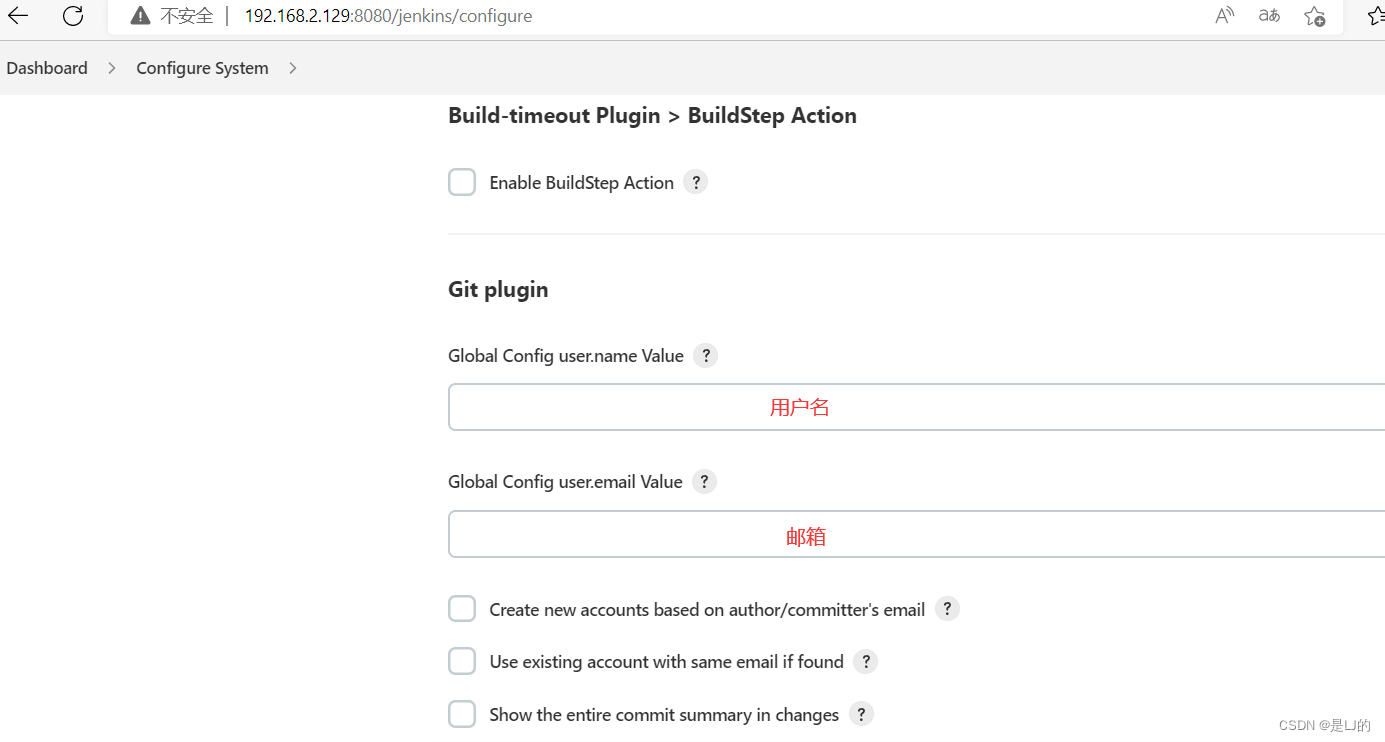The height and width of the screenshot is (742, 1385).
Task: Click the Build-timeout Plugin > BuildStep Action heading
Action: coord(652,115)
